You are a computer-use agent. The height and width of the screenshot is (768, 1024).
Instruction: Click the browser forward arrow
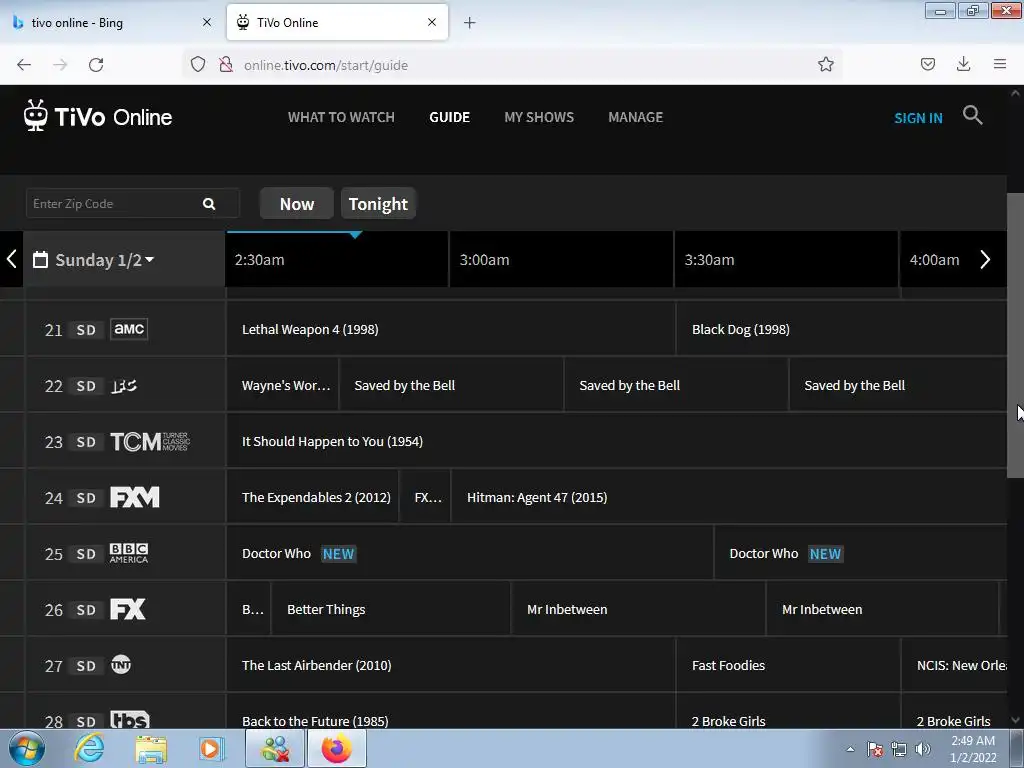pos(60,65)
